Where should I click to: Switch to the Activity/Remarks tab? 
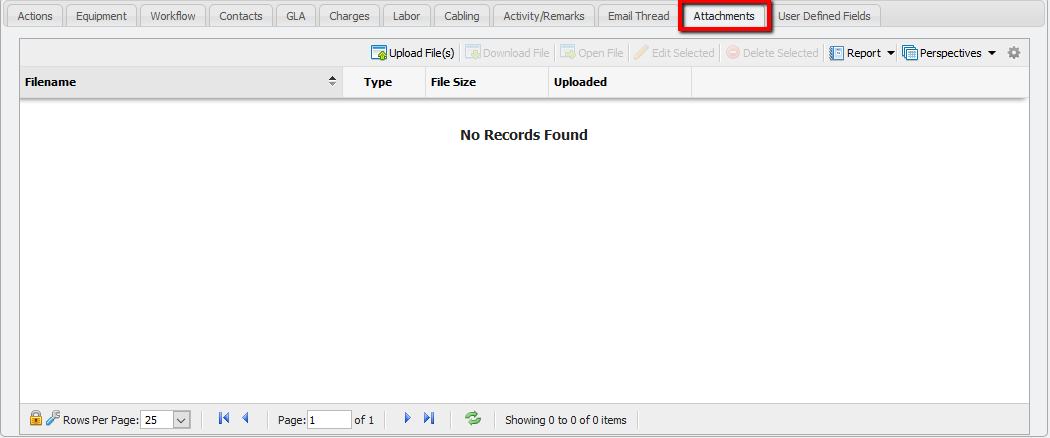coord(544,16)
